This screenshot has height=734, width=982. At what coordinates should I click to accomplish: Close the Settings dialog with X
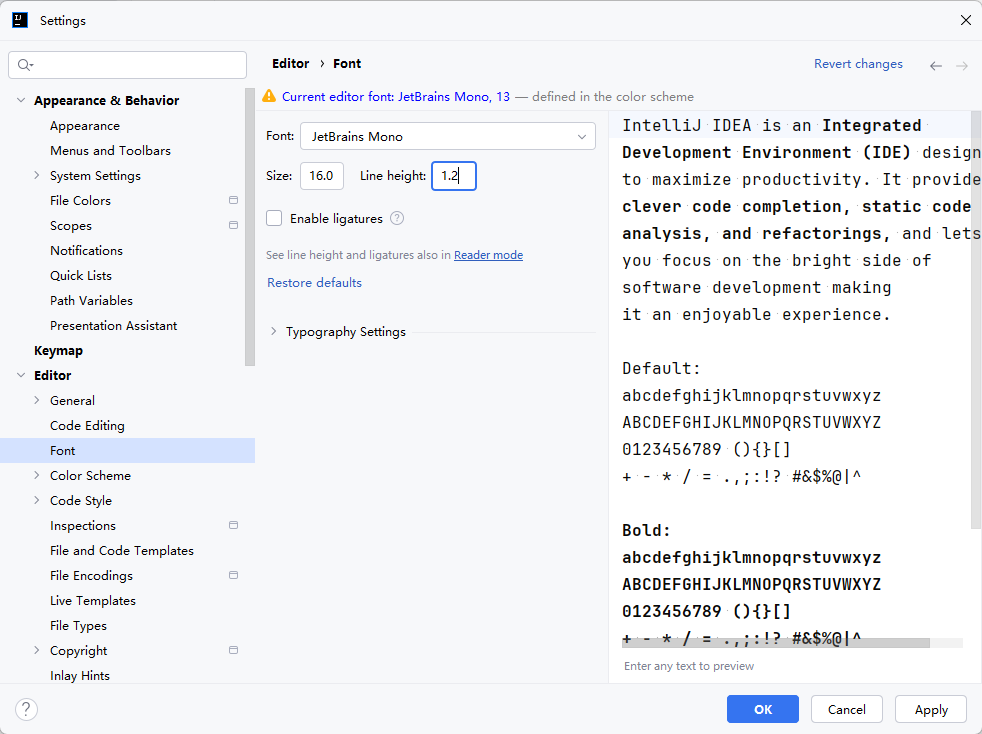(966, 20)
